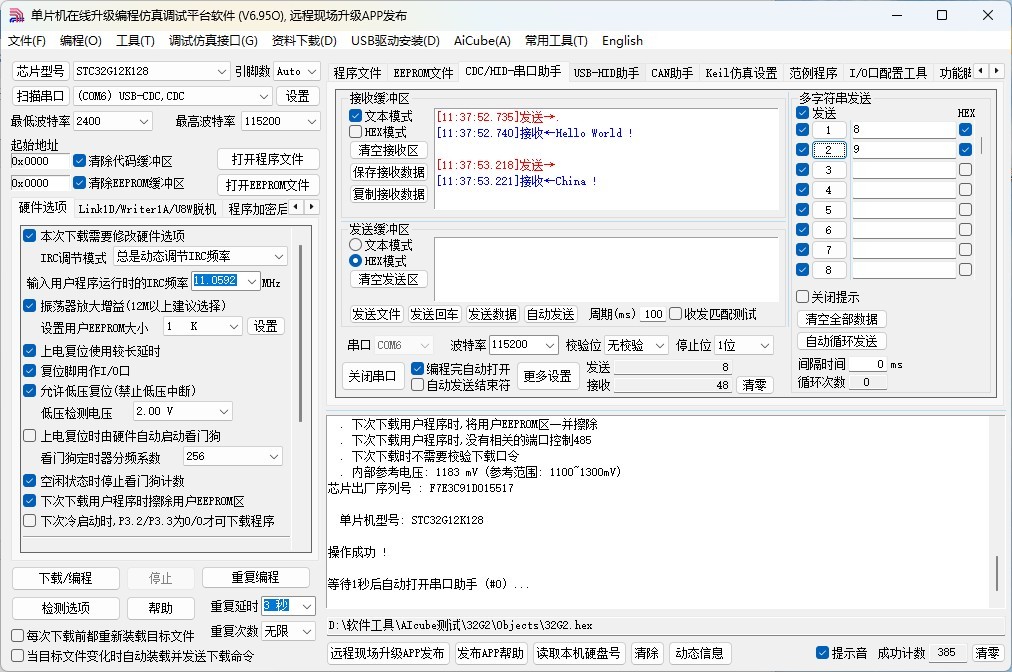Expand the 重复延时 3秒 dropdown
The width and height of the screenshot is (1012, 672).
[307, 606]
